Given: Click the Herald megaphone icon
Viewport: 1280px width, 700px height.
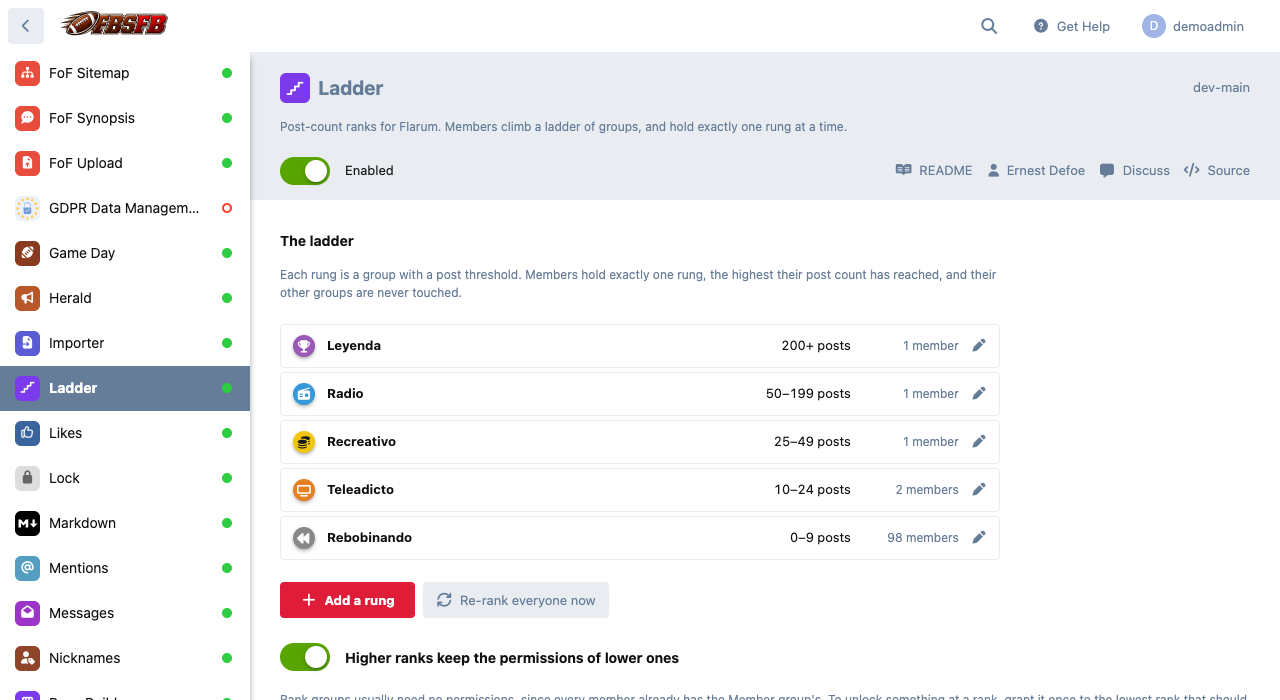Looking at the screenshot, I should (27, 298).
